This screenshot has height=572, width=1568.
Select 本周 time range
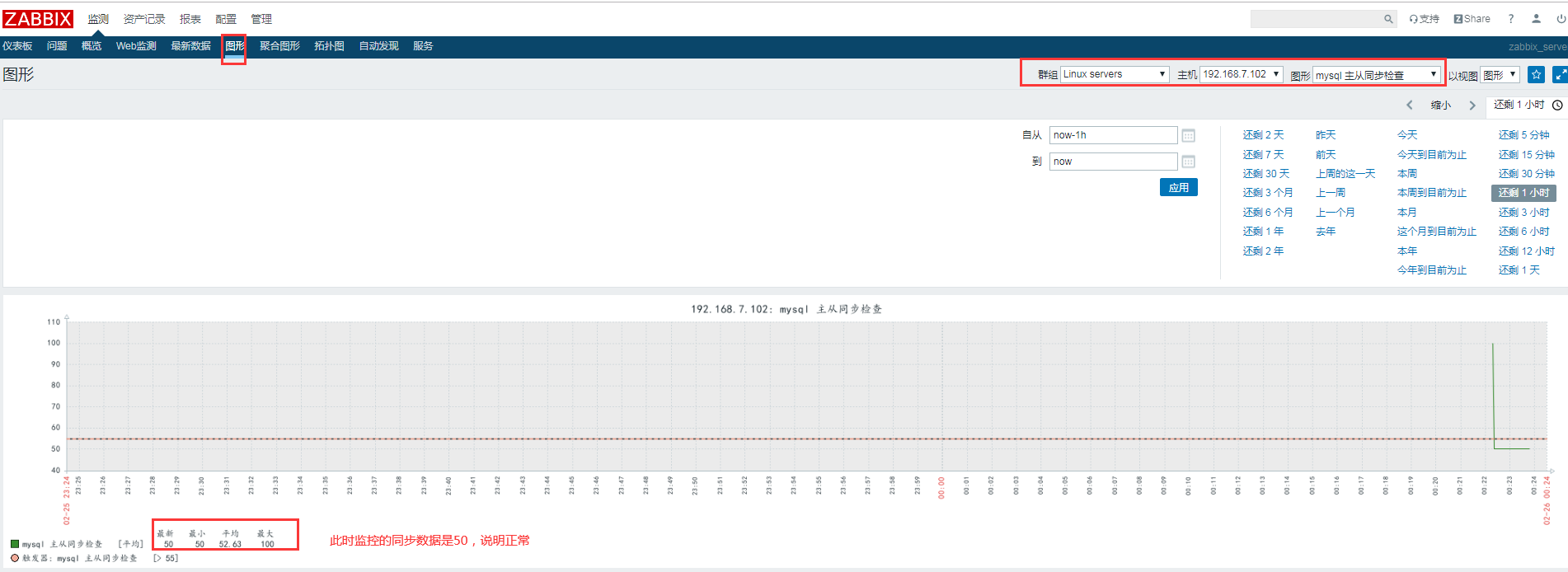click(x=1407, y=173)
